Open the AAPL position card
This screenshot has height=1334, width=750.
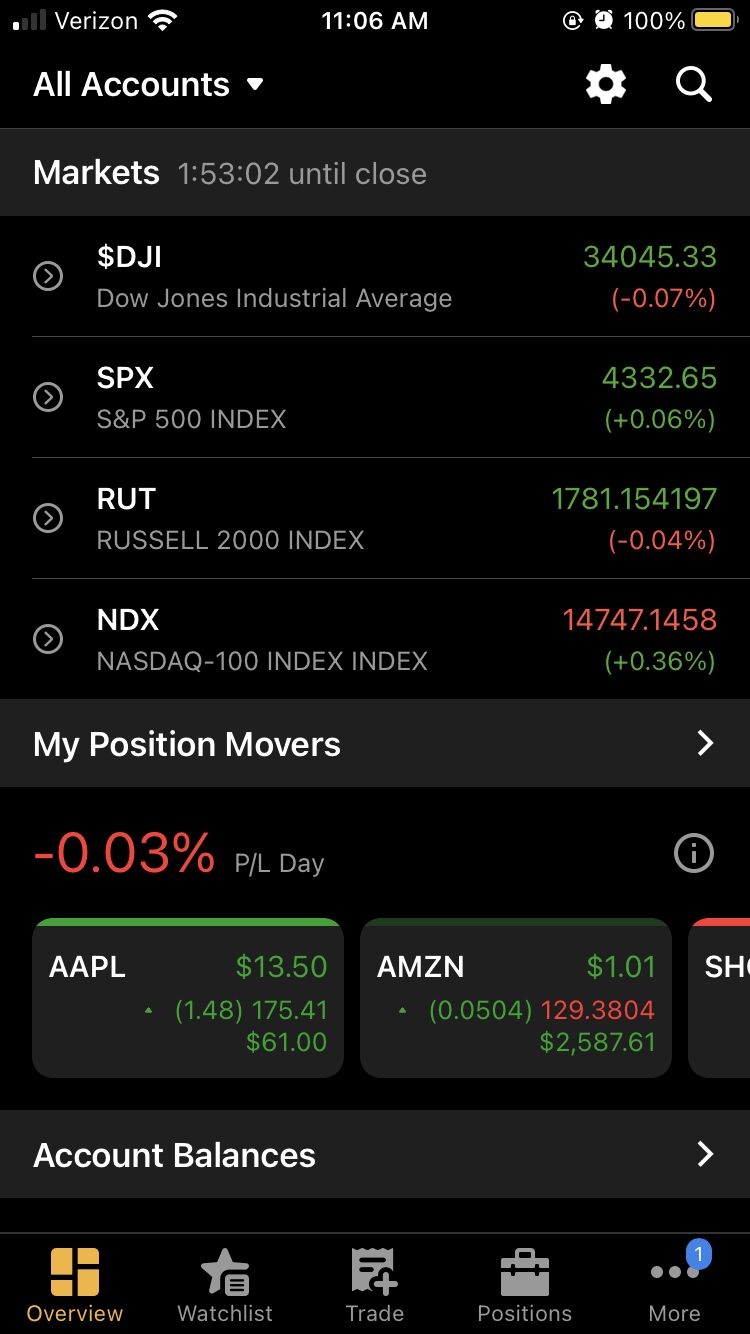click(188, 998)
